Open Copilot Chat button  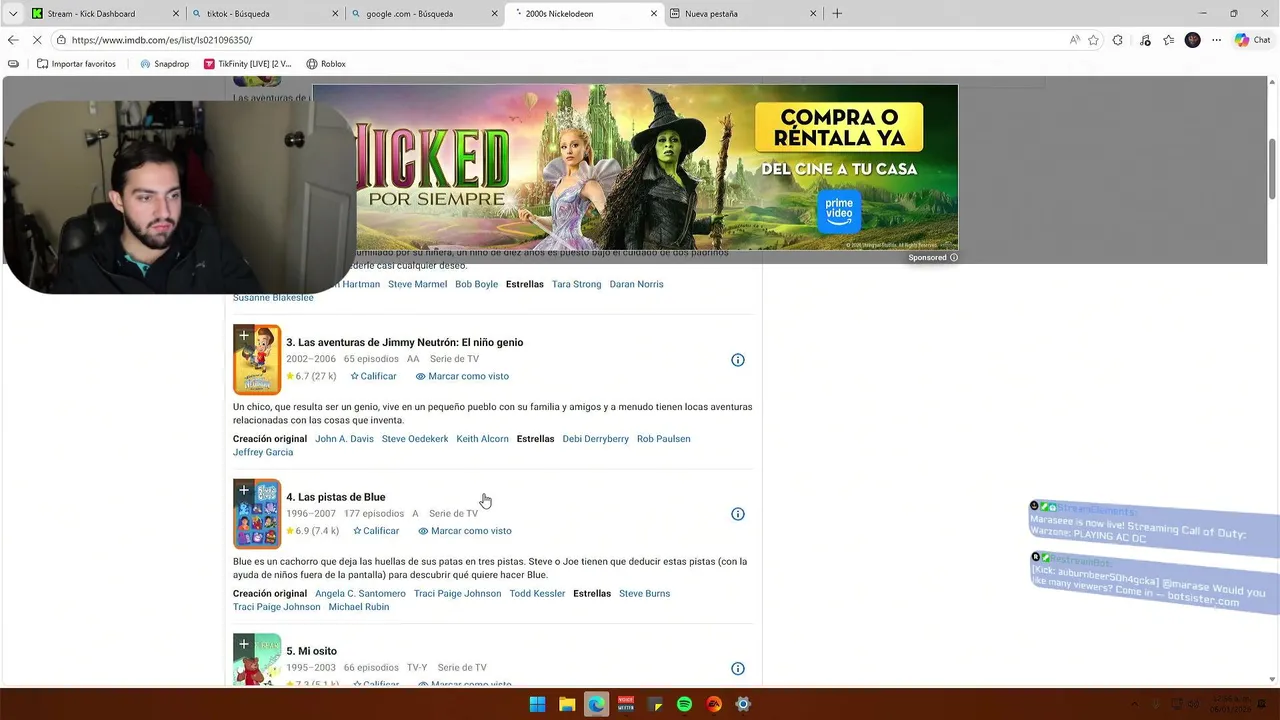click(1252, 40)
